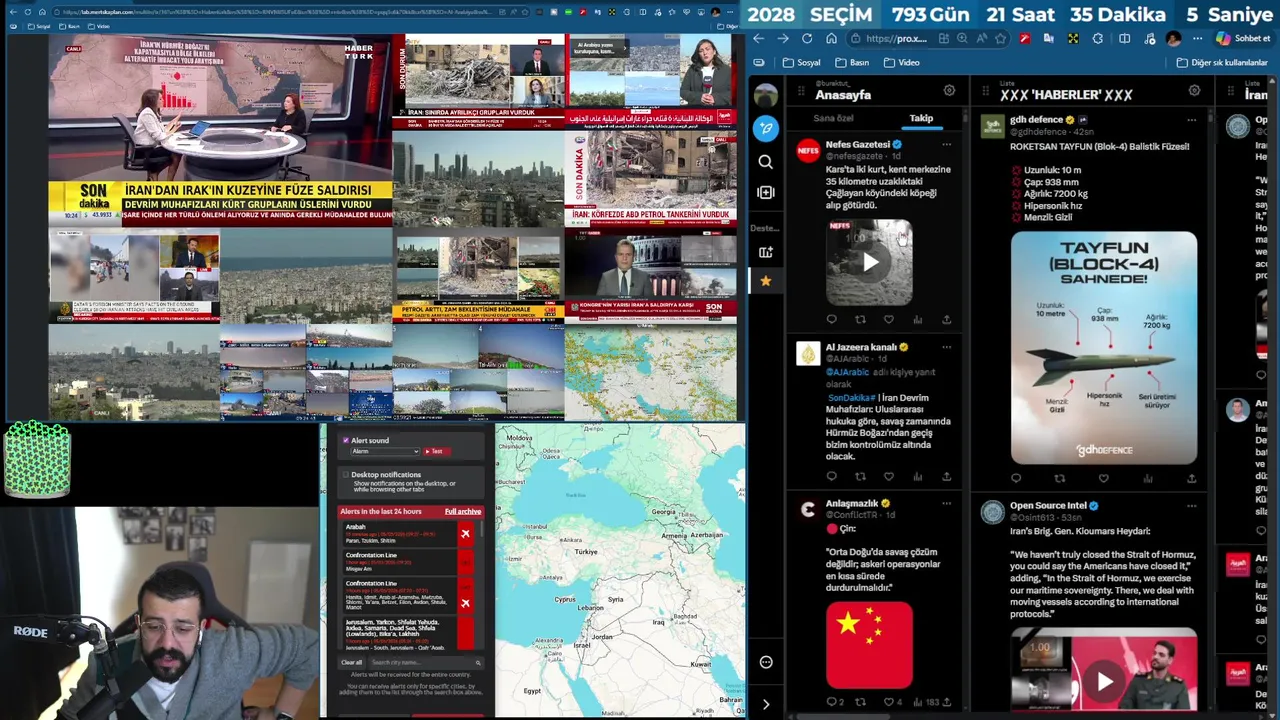Click the add column icon in the sidebar
This screenshot has width=1280, height=720.
(x=765, y=192)
